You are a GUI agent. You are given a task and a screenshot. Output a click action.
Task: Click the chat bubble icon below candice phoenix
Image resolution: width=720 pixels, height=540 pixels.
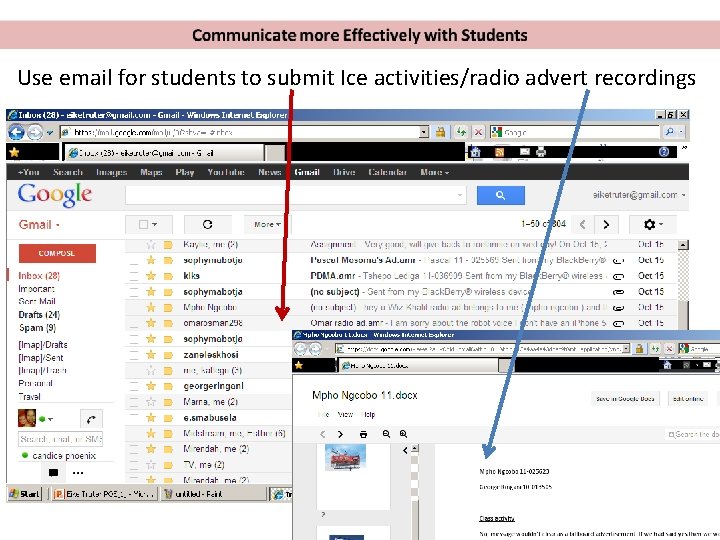point(53,472)
